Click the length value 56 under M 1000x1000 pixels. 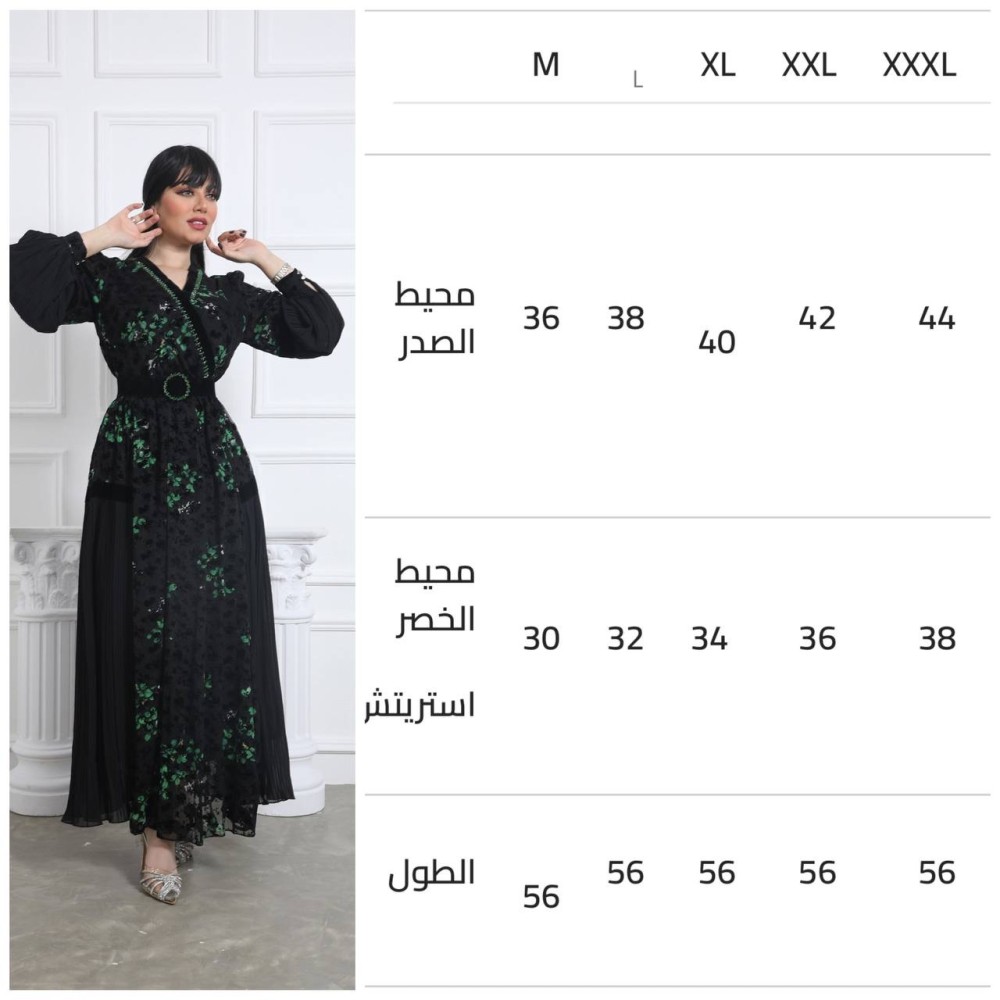click(x=541, y=897)
